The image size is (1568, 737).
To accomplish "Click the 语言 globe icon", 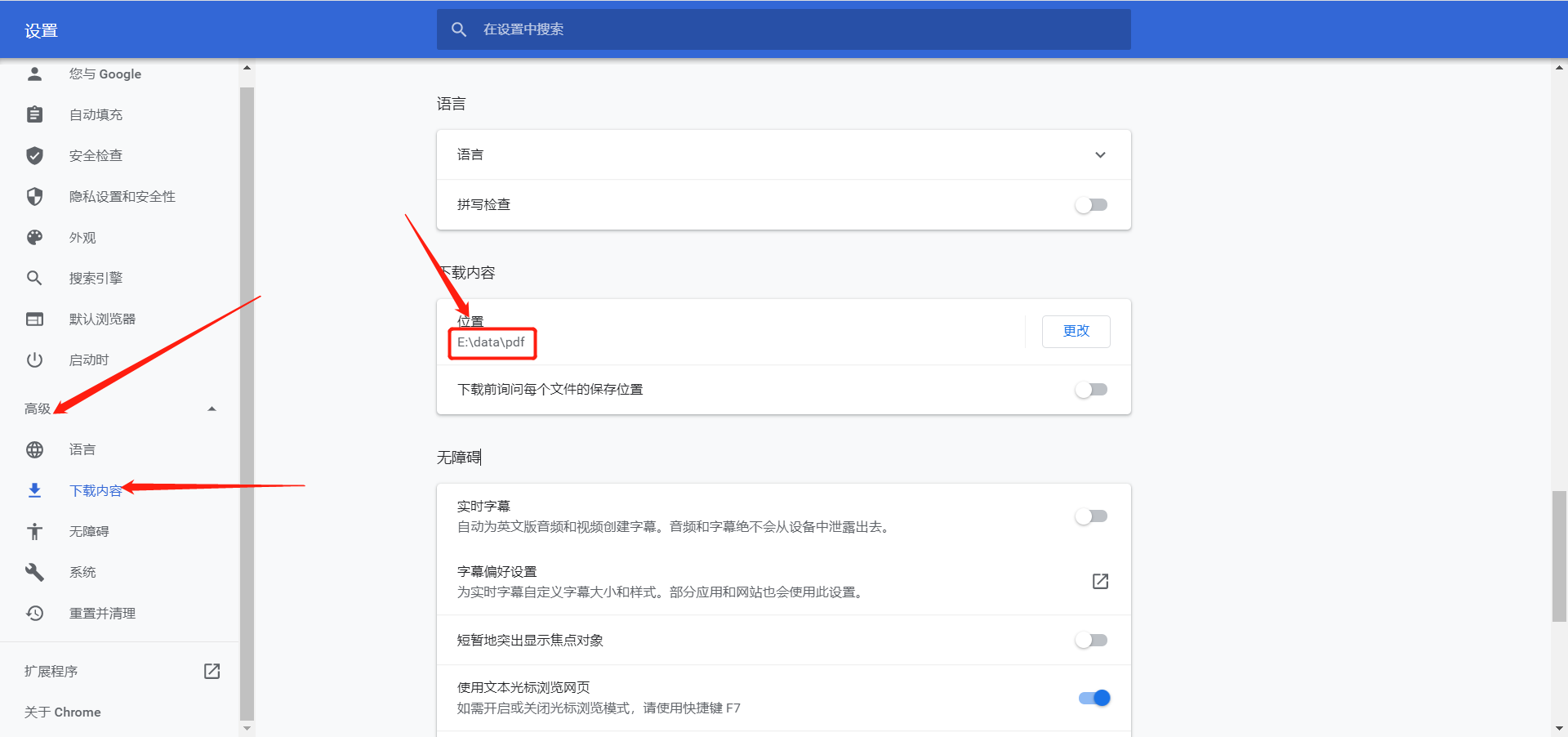I will 34,449.
